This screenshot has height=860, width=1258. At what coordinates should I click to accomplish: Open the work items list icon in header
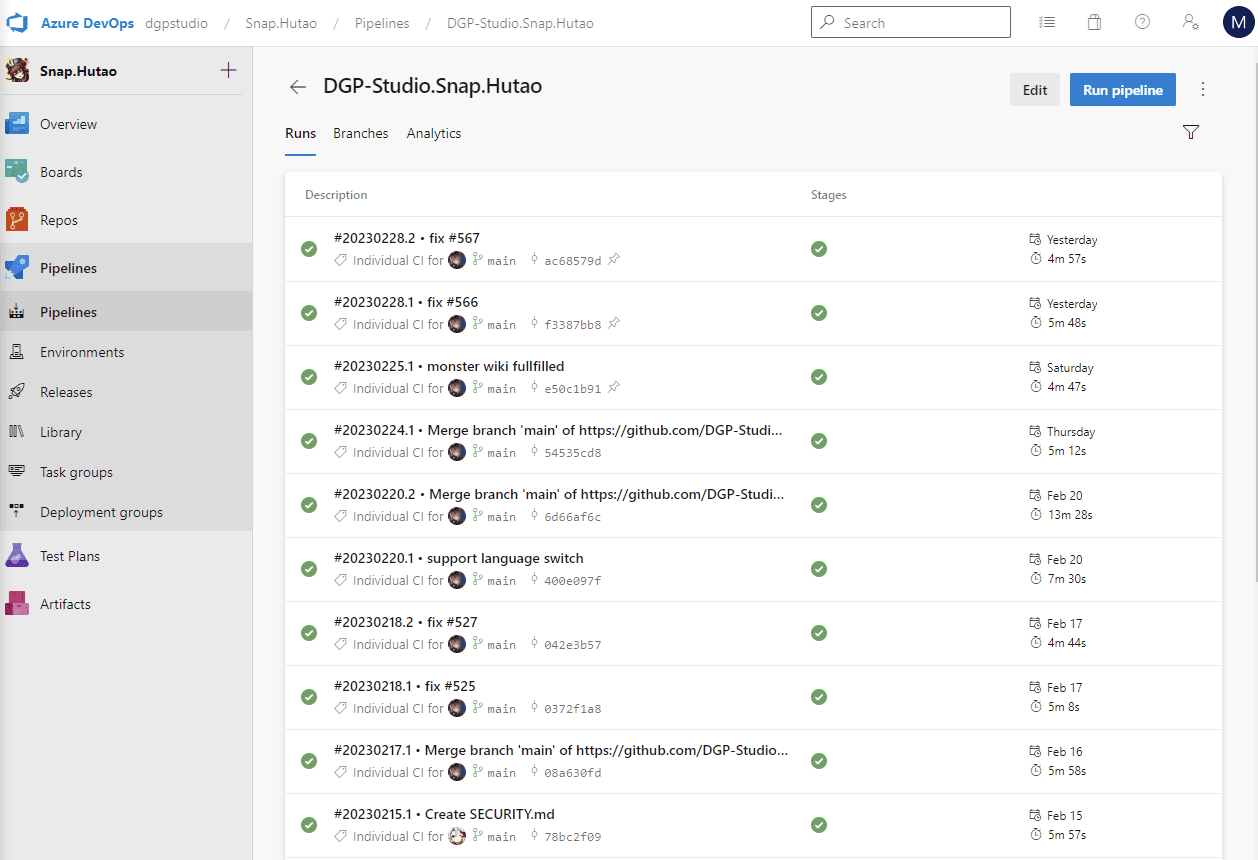click(x=1047, y=22)
